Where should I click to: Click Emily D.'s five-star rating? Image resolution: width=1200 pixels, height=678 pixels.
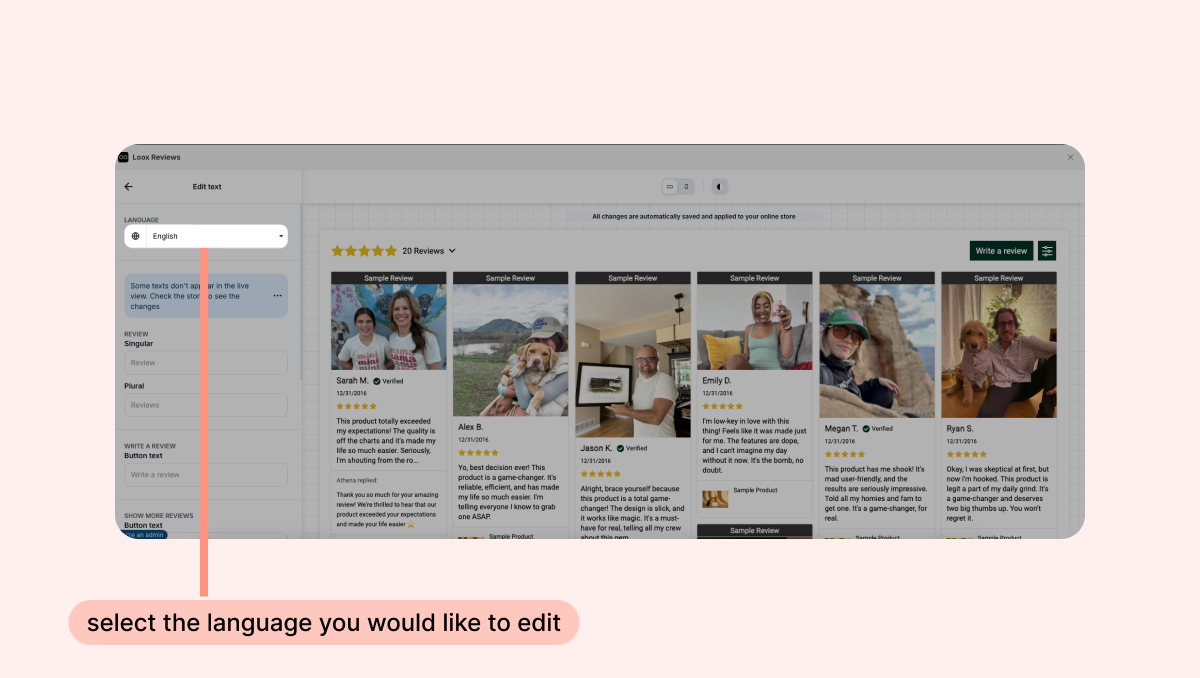[x=722, y=406]
